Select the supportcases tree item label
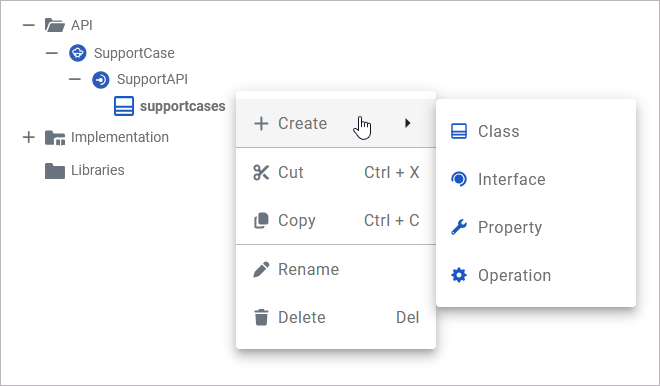Image resolution: width=660 pixels, height=386 pixels. tap(183, 106)
